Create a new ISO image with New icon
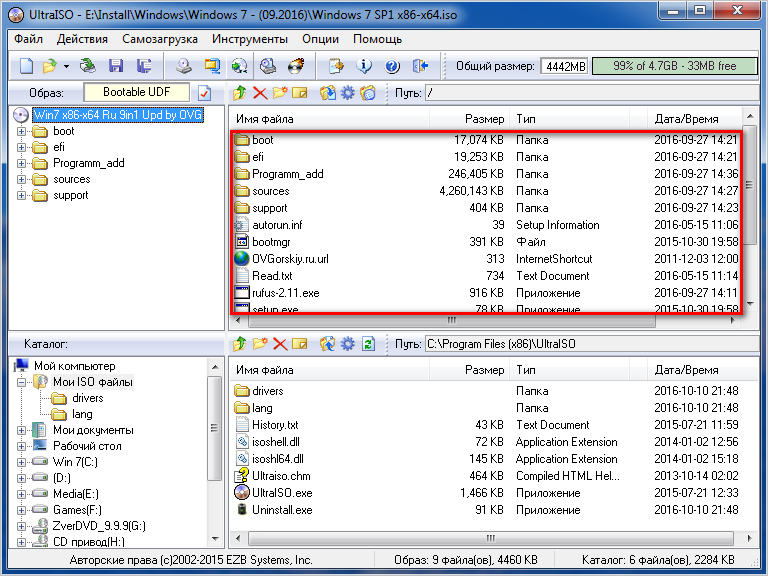The height and width of the screenshot is (576, 768). (26, 66)
